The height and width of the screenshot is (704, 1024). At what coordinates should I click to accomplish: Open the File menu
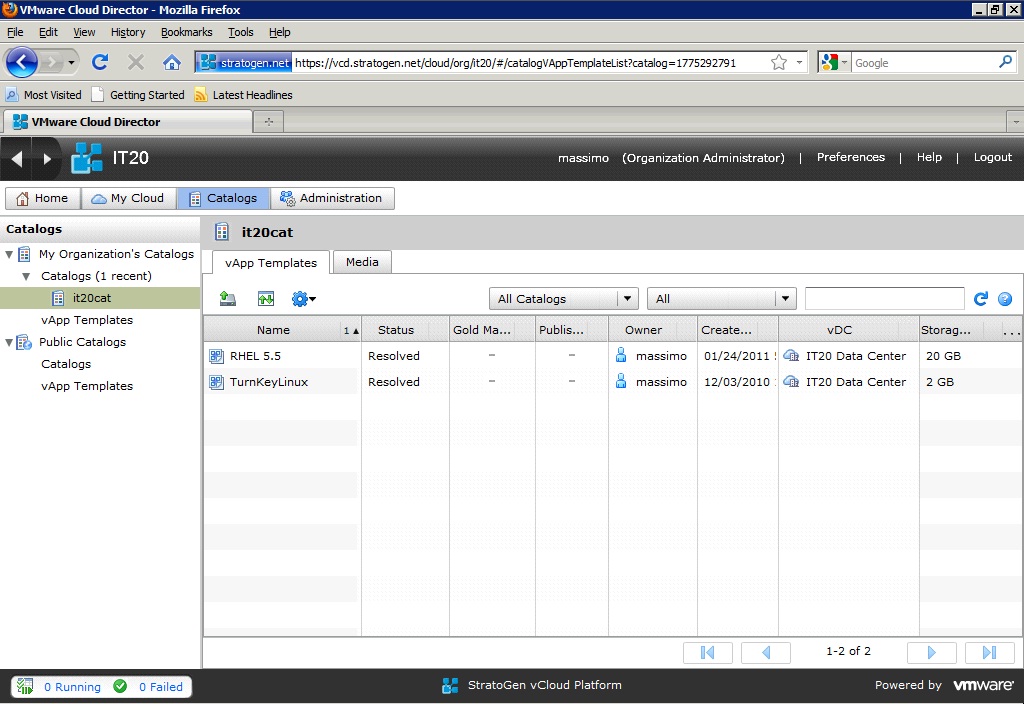[15, 32]
